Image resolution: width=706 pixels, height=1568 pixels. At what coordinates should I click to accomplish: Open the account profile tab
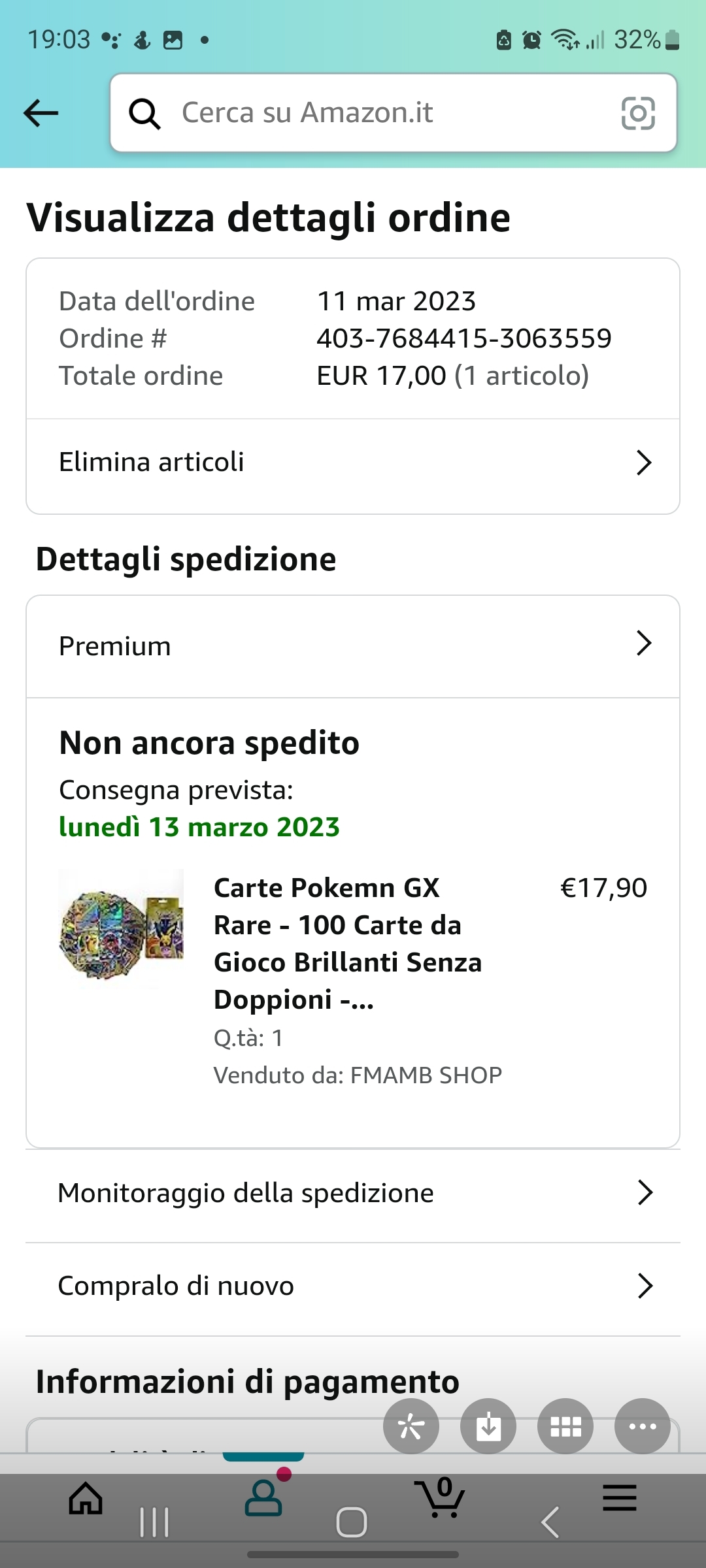click(263, 1497)
